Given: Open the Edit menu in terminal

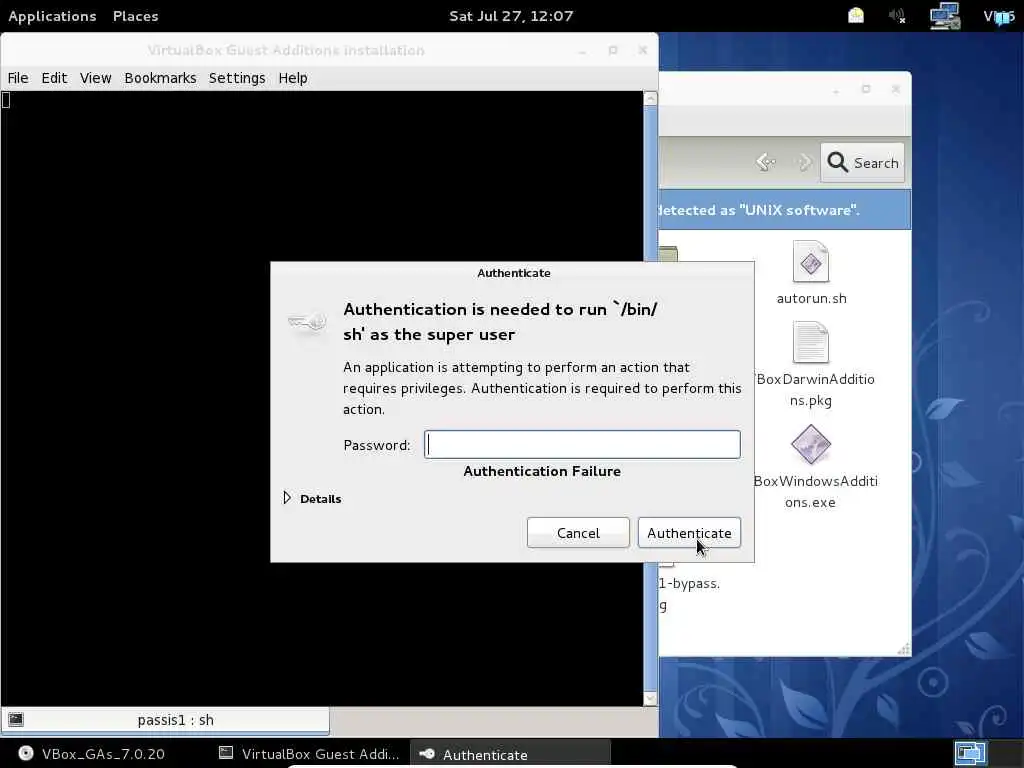Looking at the screenshot, I should tap(54, 78).
